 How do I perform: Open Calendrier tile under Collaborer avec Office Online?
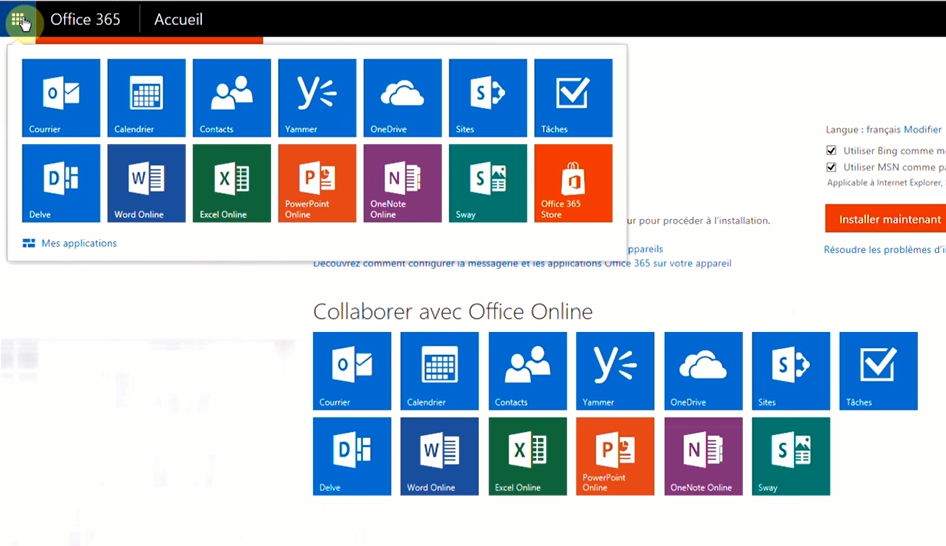[440, 371]
